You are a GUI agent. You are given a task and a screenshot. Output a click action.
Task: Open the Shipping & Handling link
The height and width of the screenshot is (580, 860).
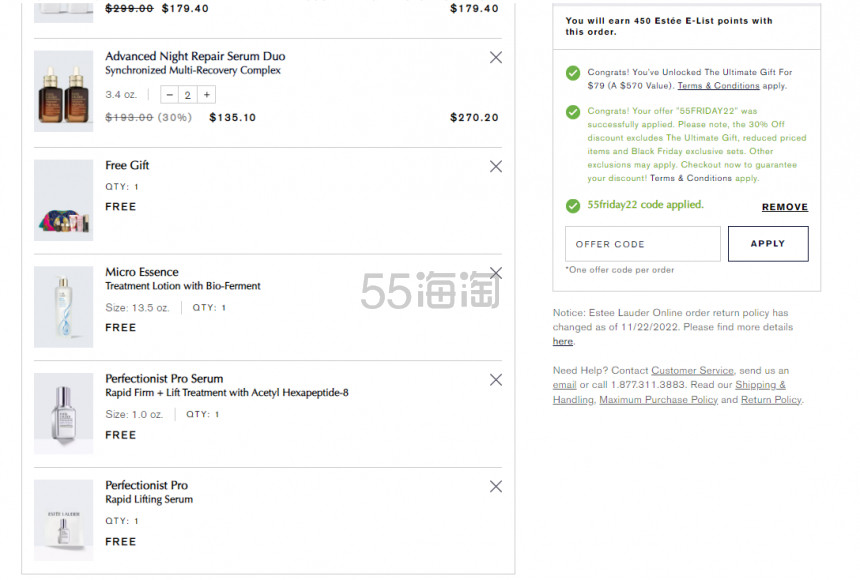[x=669, y=392]
